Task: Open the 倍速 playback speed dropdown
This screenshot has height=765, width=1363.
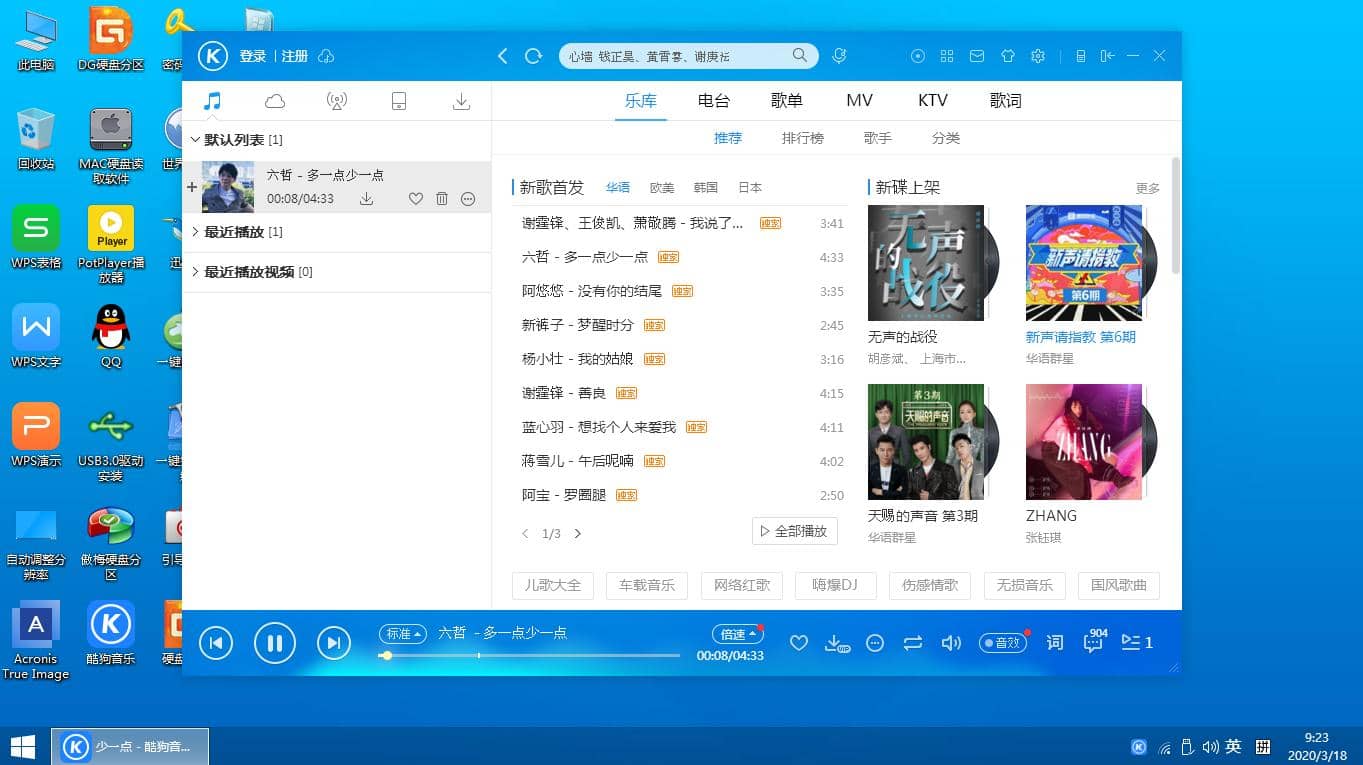Action: 737,634
